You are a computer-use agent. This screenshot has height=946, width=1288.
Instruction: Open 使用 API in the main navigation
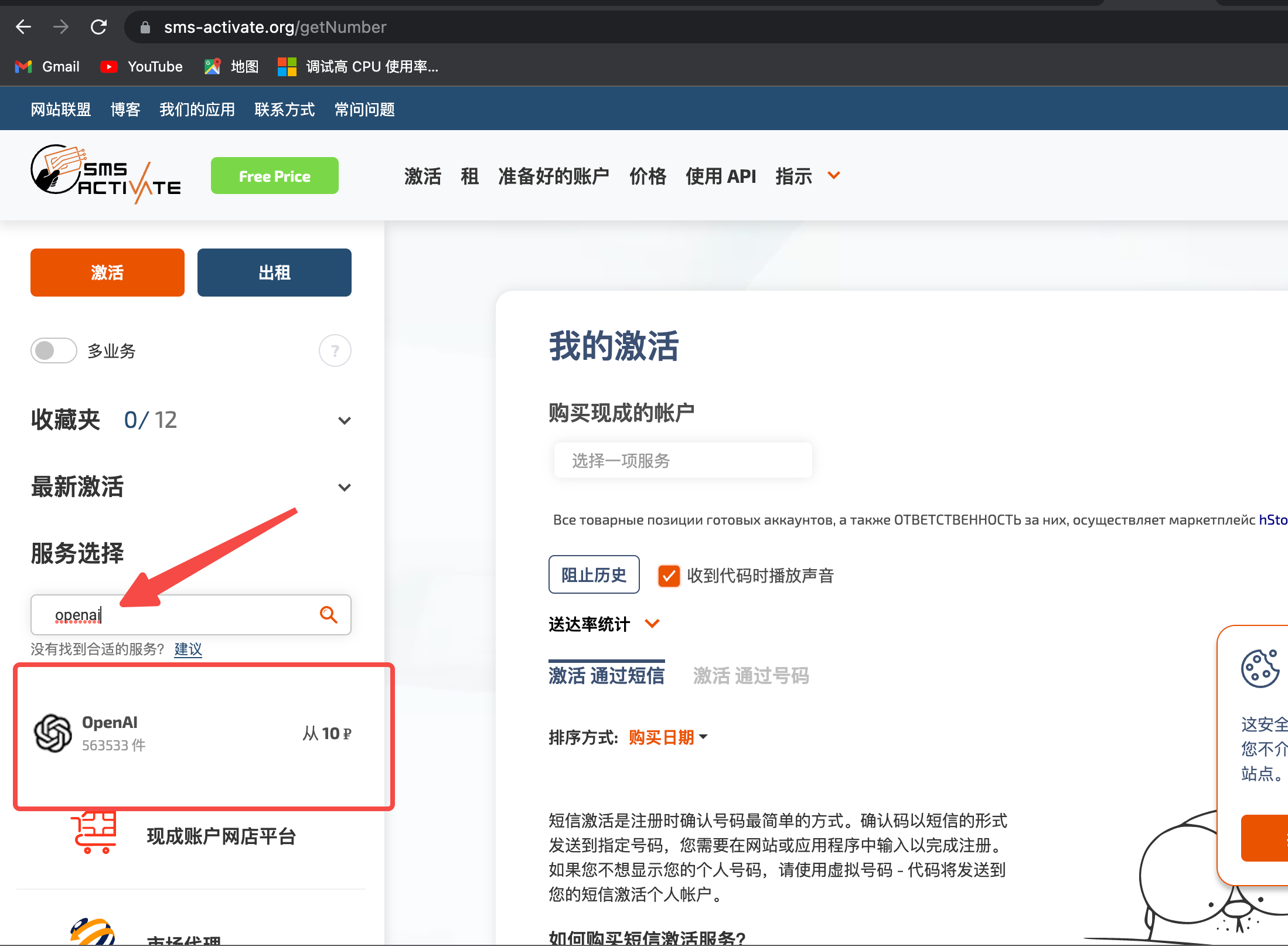tap(721, 176)
